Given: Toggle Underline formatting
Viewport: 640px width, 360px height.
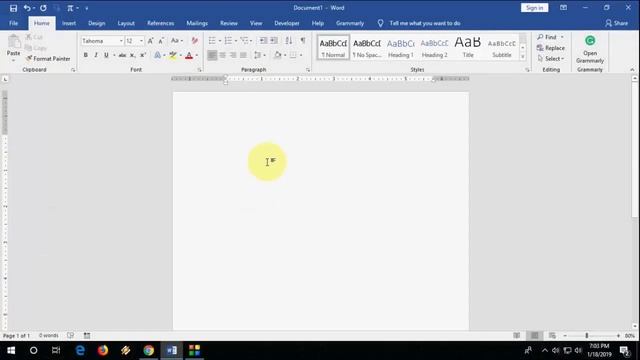Looking at the screenshot, I should click(x=106, y=55).
